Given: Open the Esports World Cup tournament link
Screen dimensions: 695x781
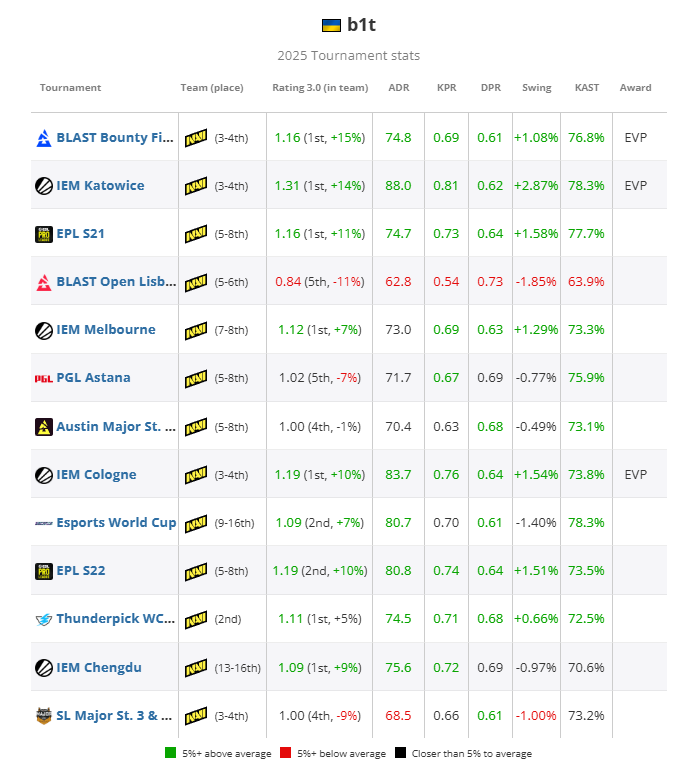Looking at the screenshot, I should point(116,522).
